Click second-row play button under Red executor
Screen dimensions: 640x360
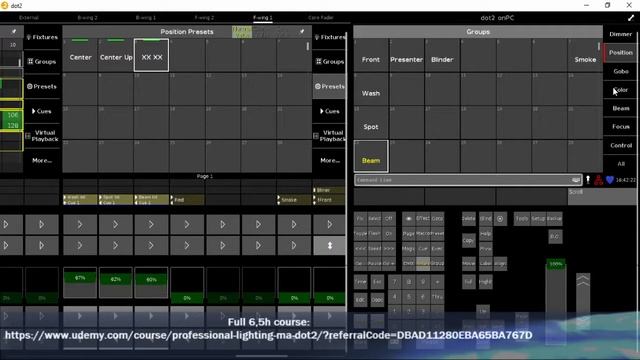tap(187, 245)
